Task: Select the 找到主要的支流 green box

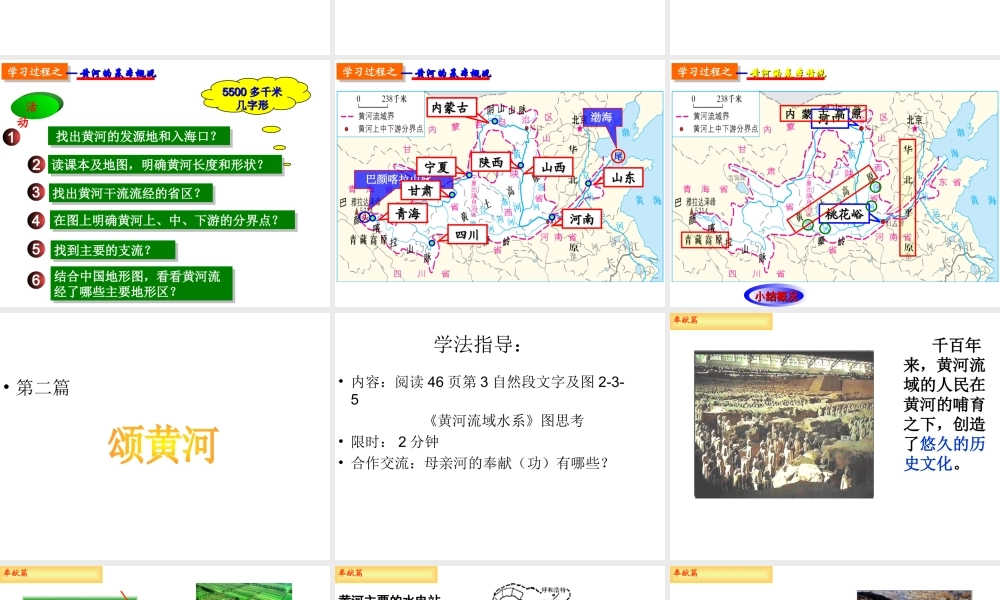Action: [x=113, y=249]
